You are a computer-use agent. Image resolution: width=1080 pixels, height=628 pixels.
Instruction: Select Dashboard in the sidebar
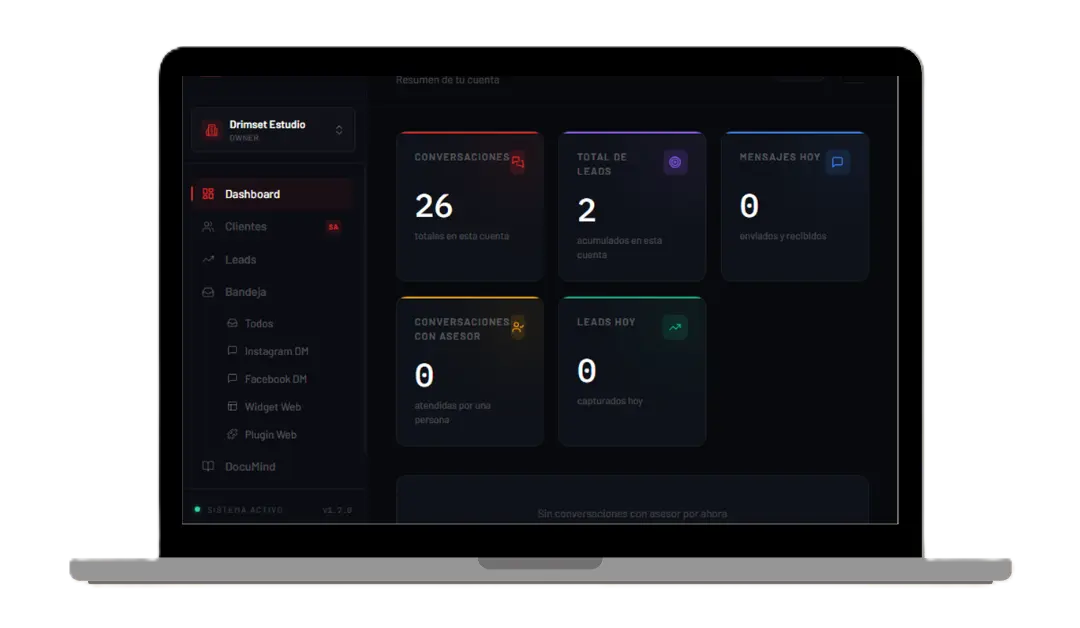(273, 194)
